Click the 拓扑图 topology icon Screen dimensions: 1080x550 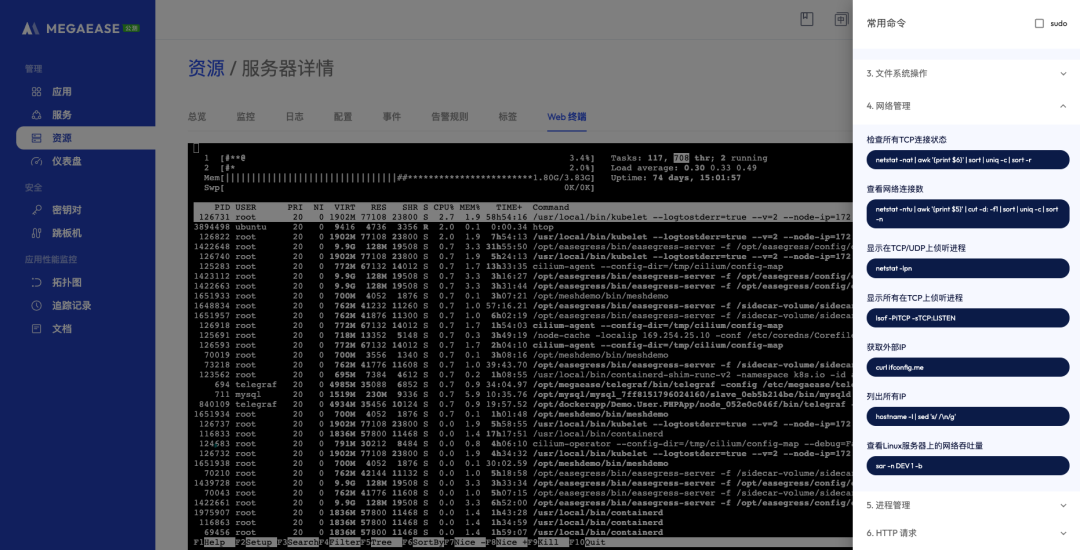point(37,282)
